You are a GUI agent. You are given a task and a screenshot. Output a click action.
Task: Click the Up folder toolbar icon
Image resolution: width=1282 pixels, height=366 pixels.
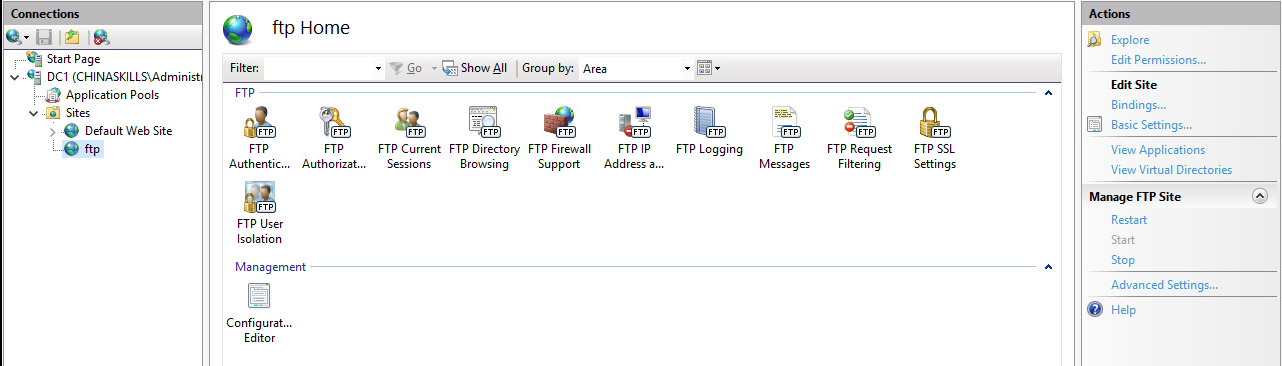click(x=71, y=37)
